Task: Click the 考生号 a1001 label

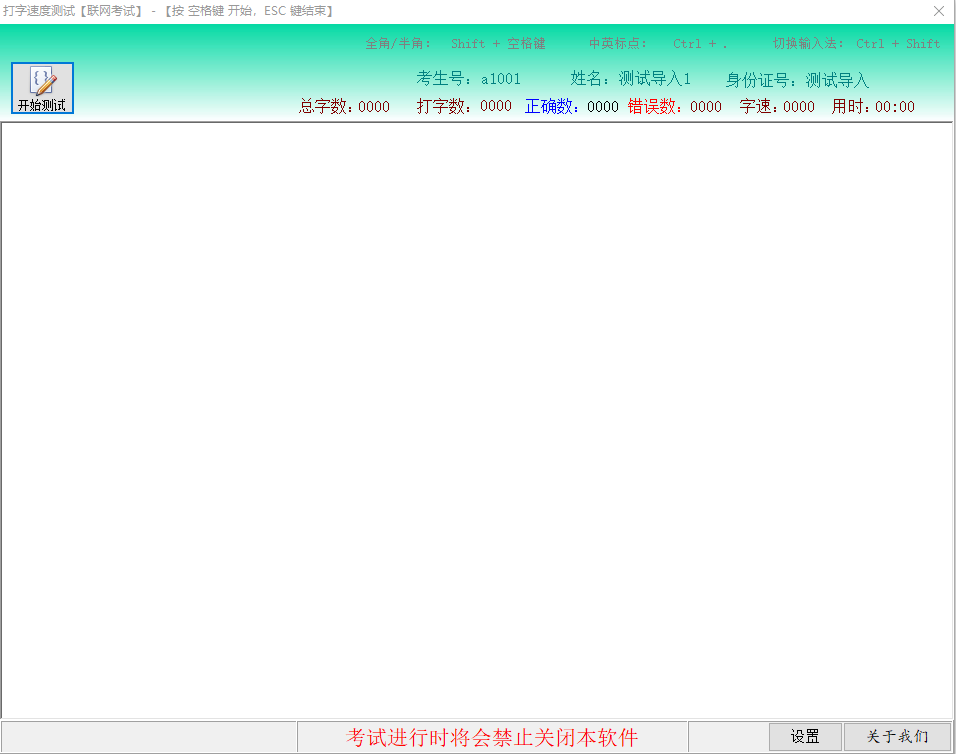Action: [x=468, y=79]
